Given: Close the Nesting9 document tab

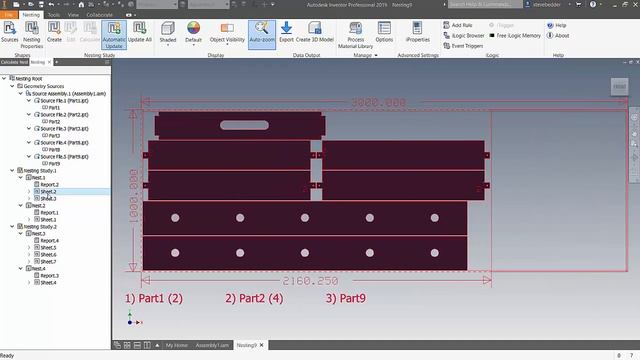Looking at the screenshot, I should 262,345.
